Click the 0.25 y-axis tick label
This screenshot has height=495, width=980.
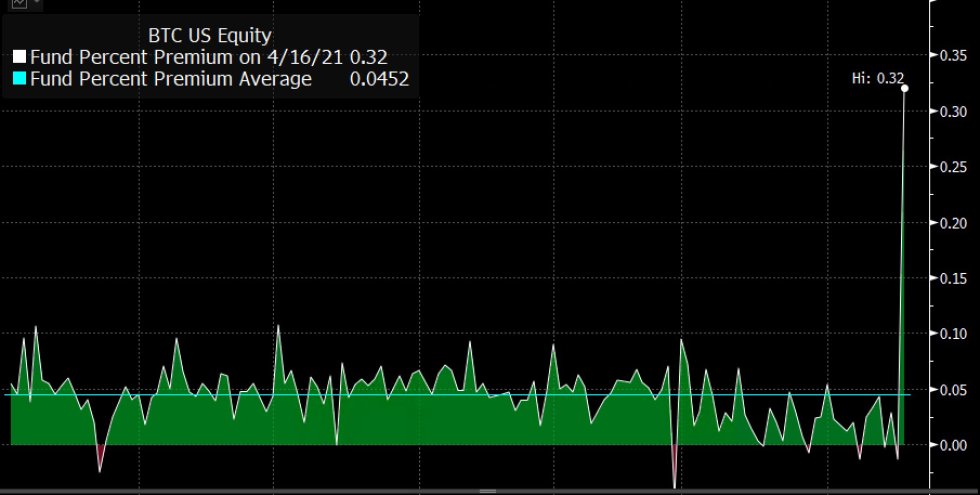(x=952, y=167)
